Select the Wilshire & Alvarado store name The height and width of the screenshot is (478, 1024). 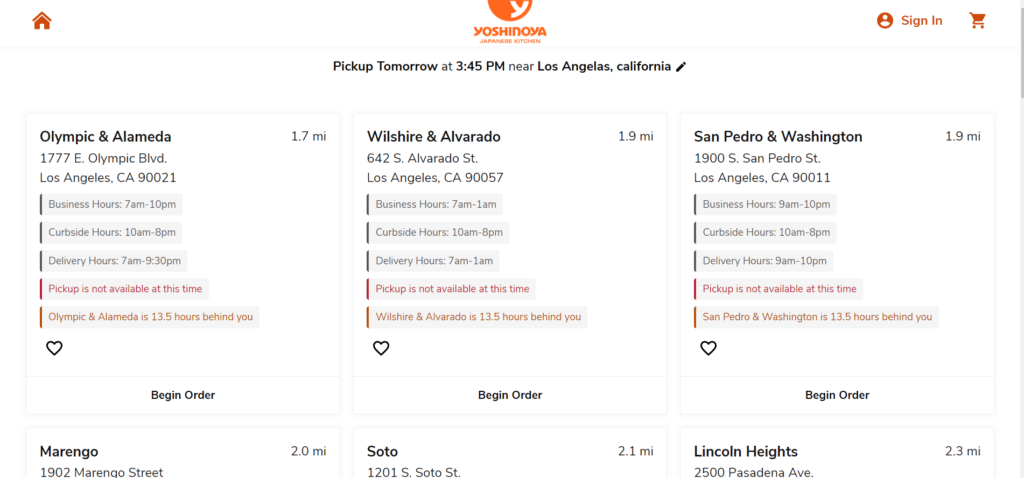coord(434,137)
